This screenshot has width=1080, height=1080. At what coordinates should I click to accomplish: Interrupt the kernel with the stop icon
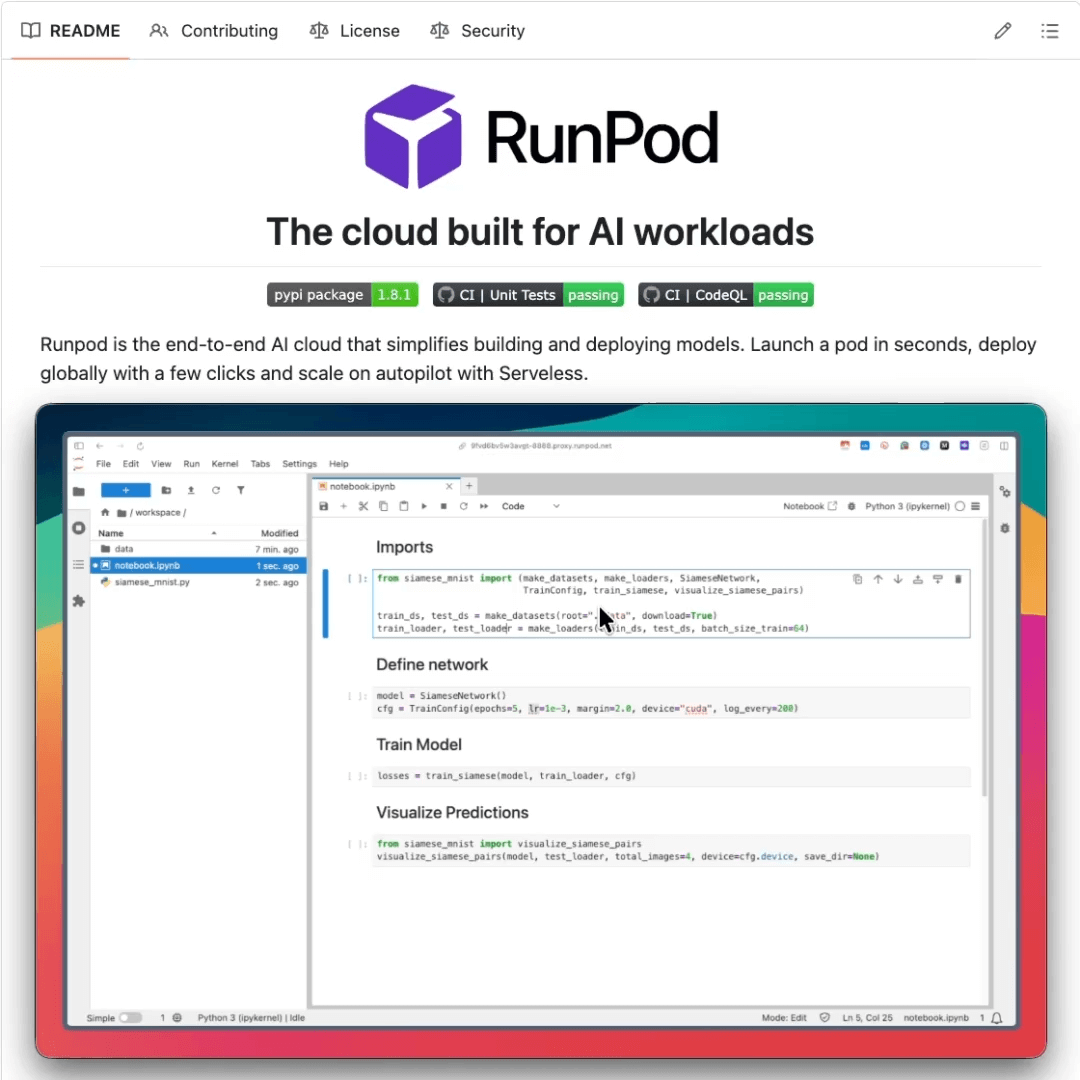click(444, 506)
